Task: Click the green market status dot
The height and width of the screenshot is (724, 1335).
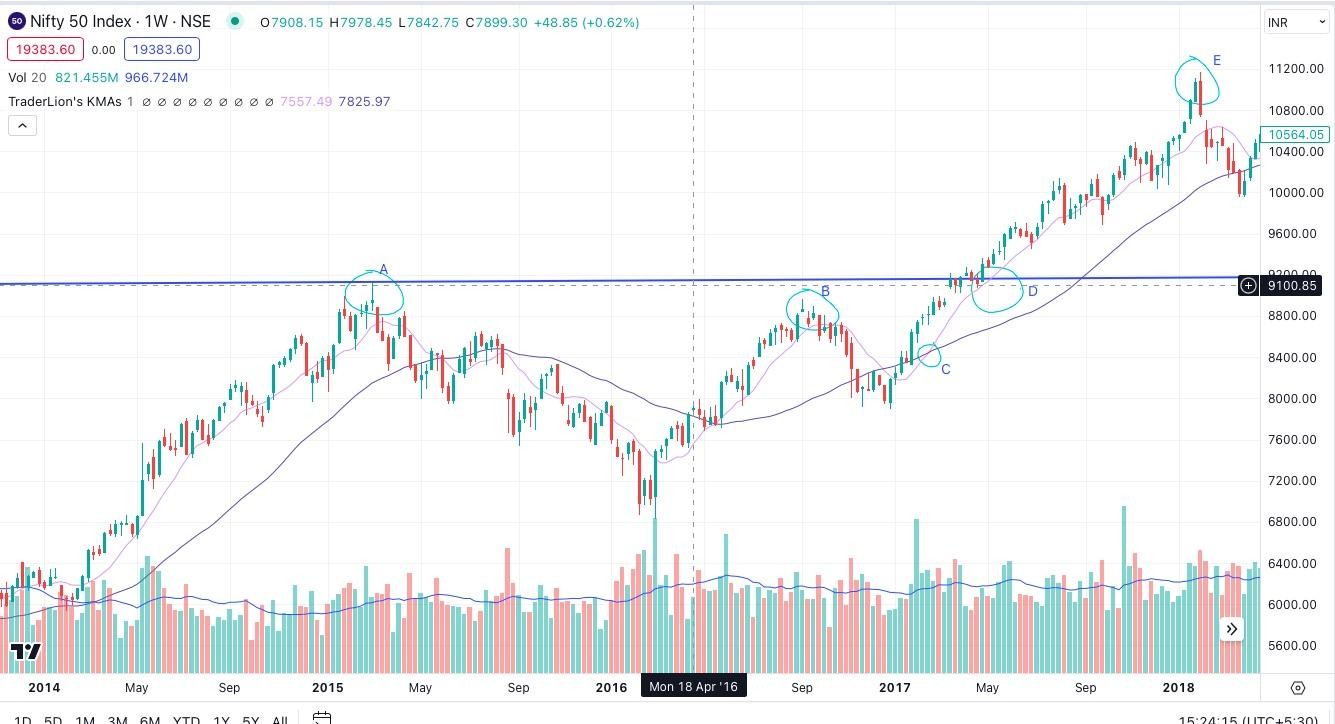Action: 234,21
